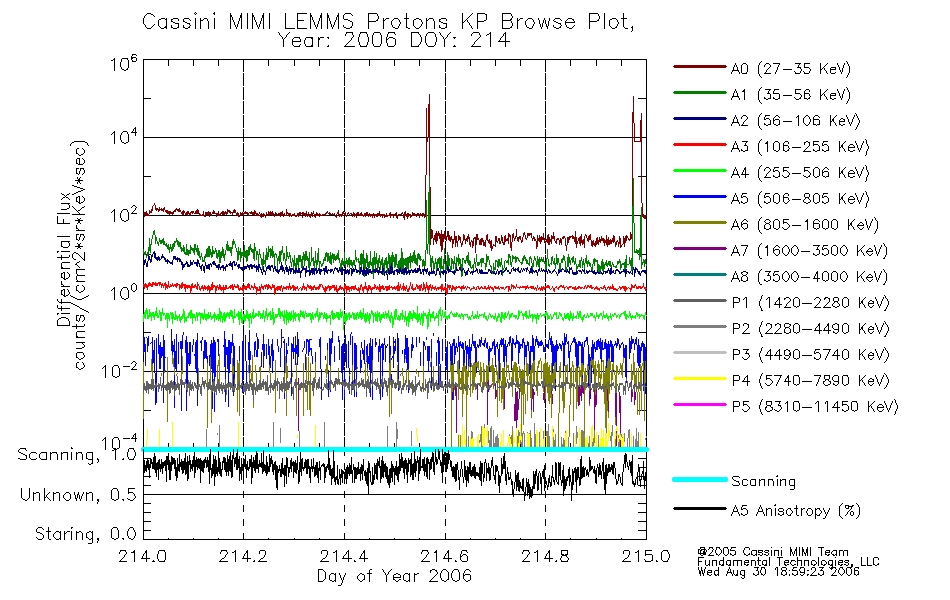Click the A1 (35-56 KeV) green legend swatch
Viewport: 950px width, 600px height.
pyautogui.click(x=699, y=93)
